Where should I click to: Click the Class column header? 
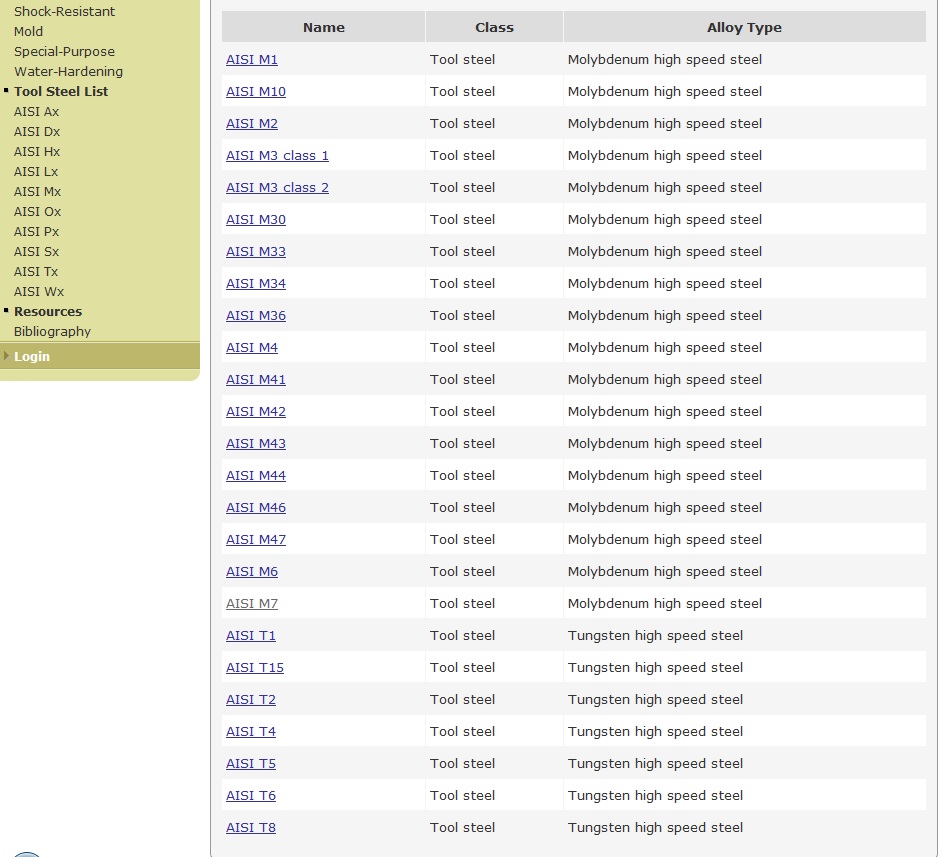(x=494, y=28)
